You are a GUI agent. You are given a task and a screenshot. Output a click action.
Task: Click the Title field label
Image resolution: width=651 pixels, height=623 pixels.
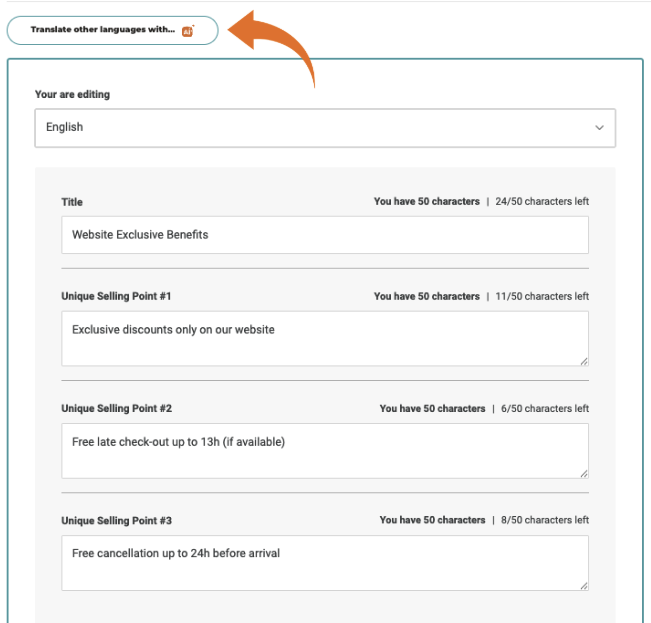72,202
